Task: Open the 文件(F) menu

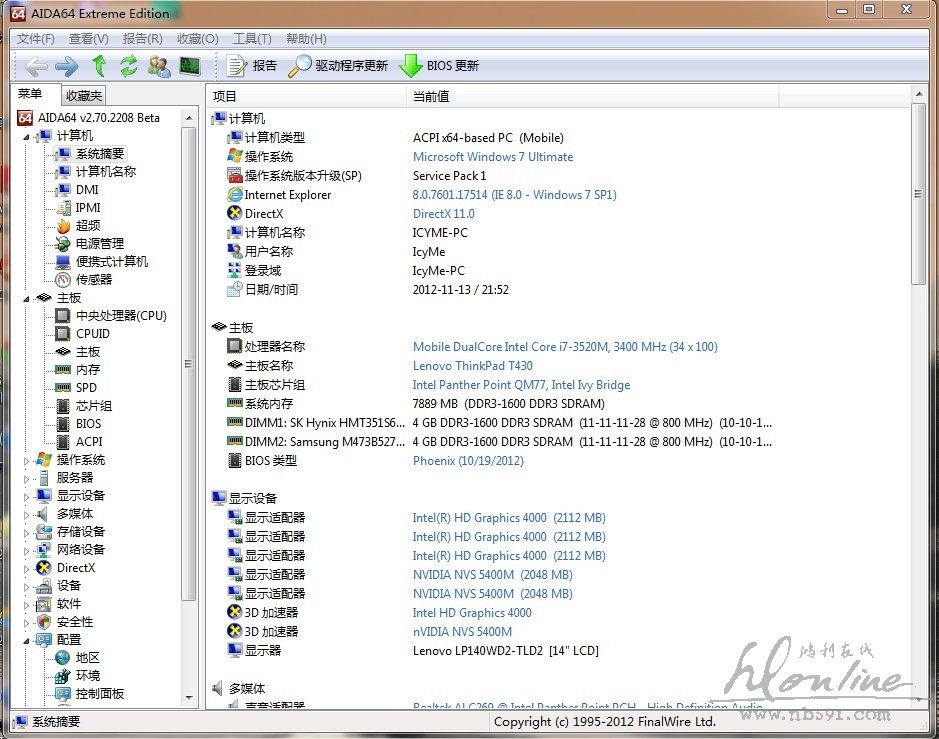Action: 35,39
